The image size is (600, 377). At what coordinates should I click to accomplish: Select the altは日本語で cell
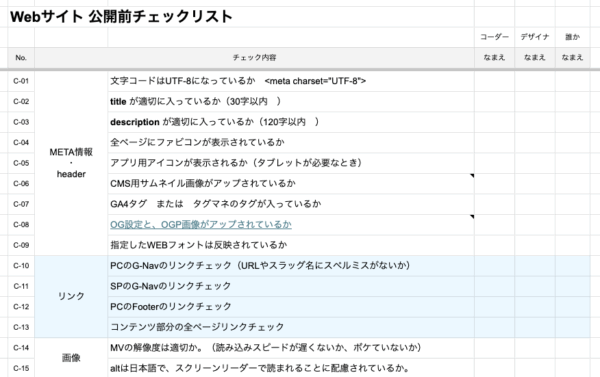click(x=291, y=368)
